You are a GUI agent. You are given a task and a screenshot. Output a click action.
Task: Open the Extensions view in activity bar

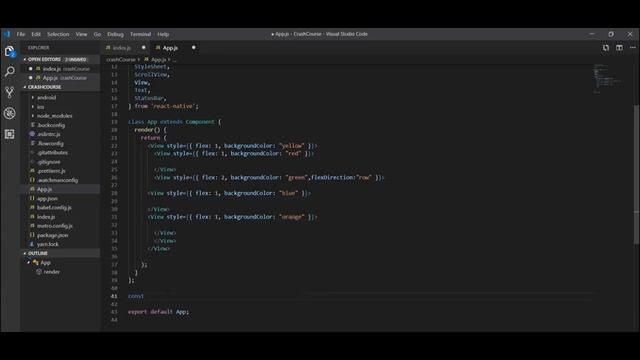click(x=10, y=134)
